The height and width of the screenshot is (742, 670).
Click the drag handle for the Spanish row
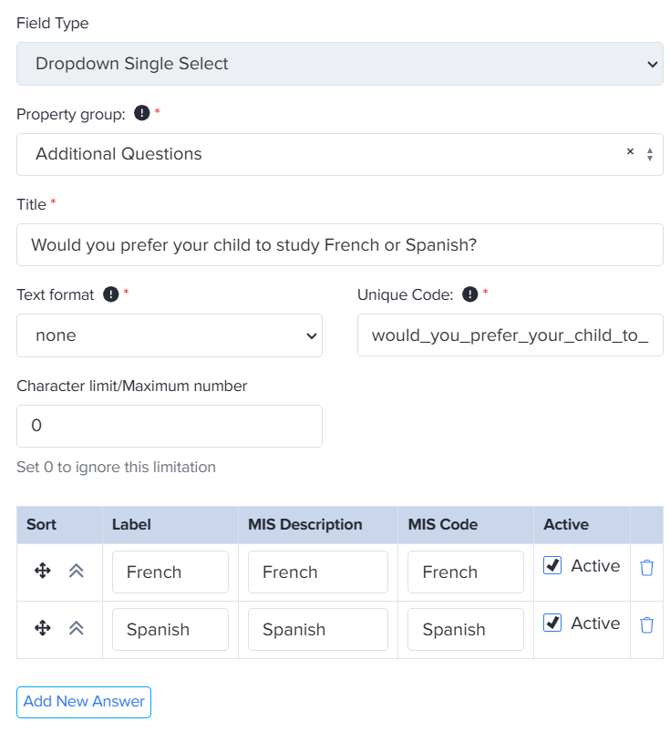tap(42, 628)
